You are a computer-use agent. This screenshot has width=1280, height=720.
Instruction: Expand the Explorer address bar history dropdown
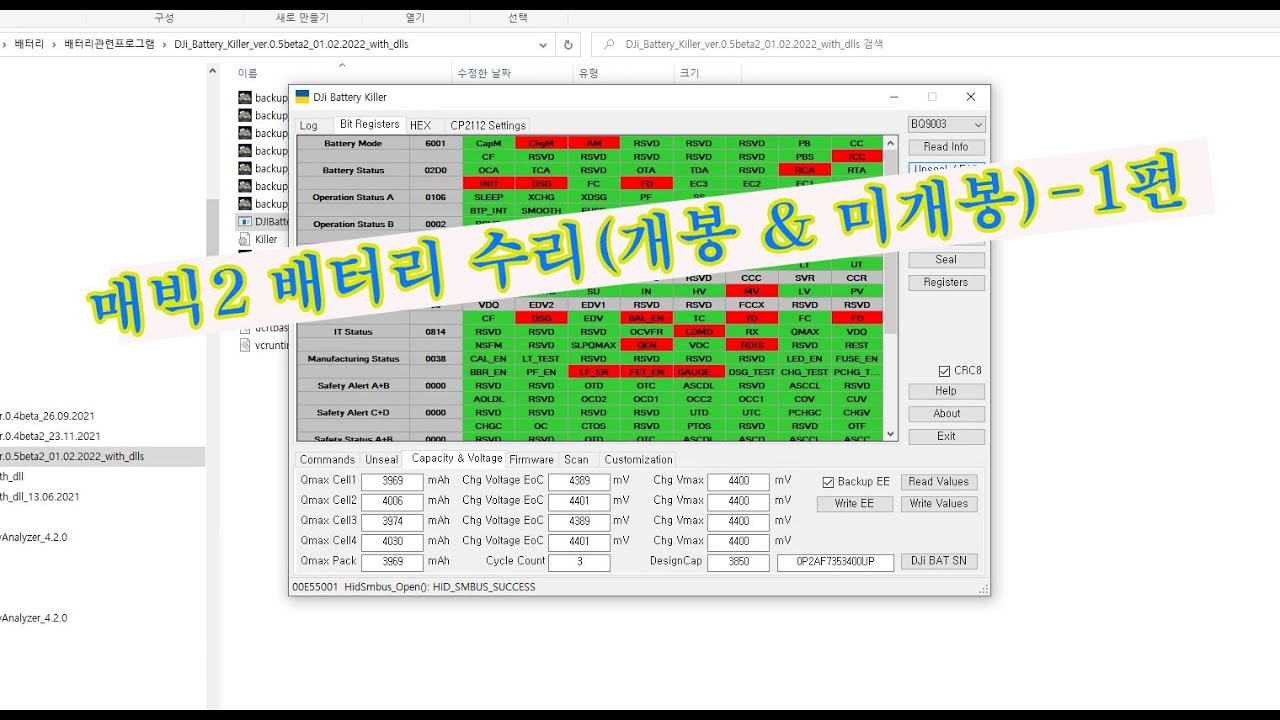pyautogui.click(x=543, y=44)
